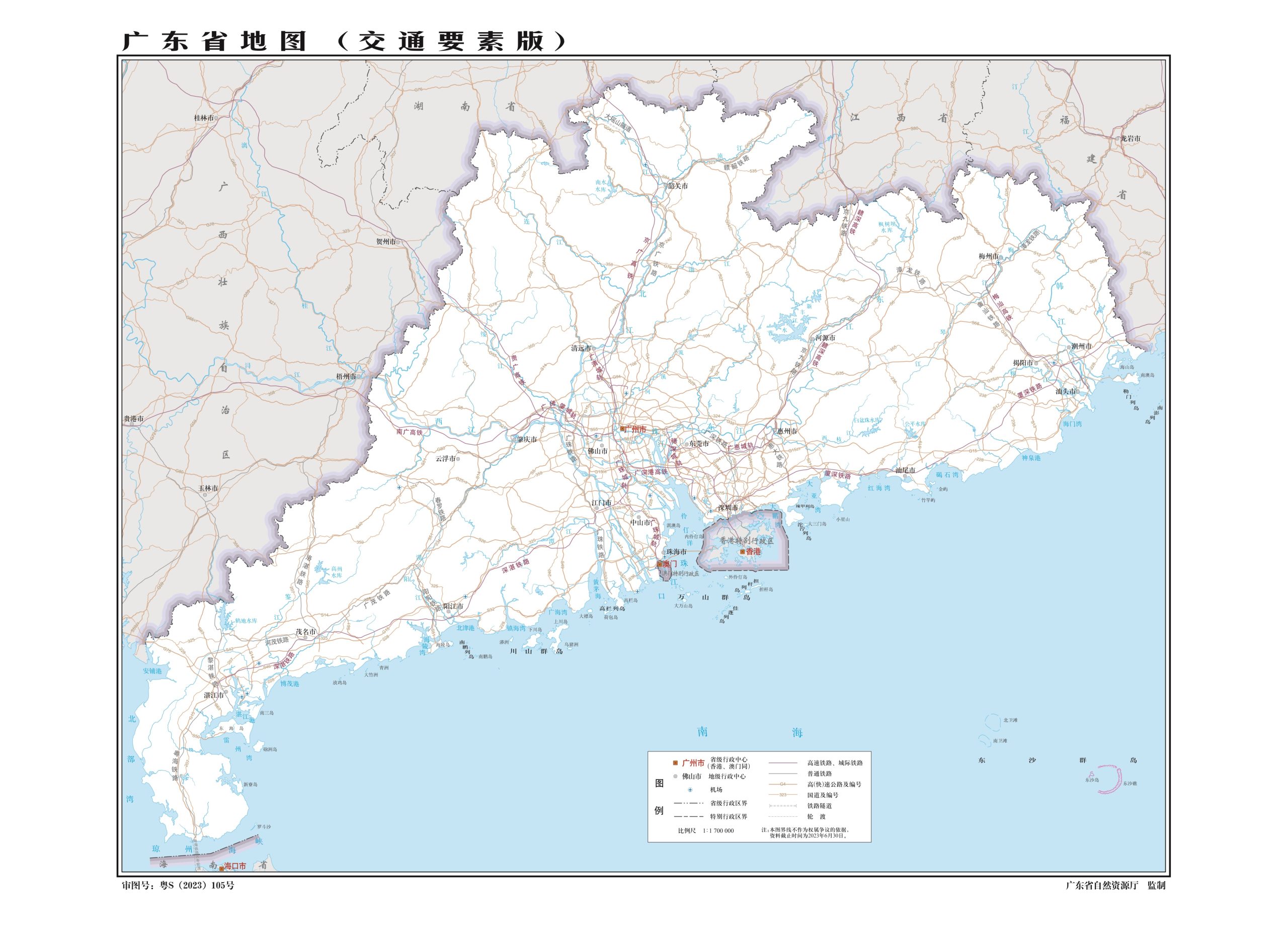Viewport: 1288px width, 932px height.
Task: Select the 赣韶铁路 railway label
Action: (x=737, y=162)
